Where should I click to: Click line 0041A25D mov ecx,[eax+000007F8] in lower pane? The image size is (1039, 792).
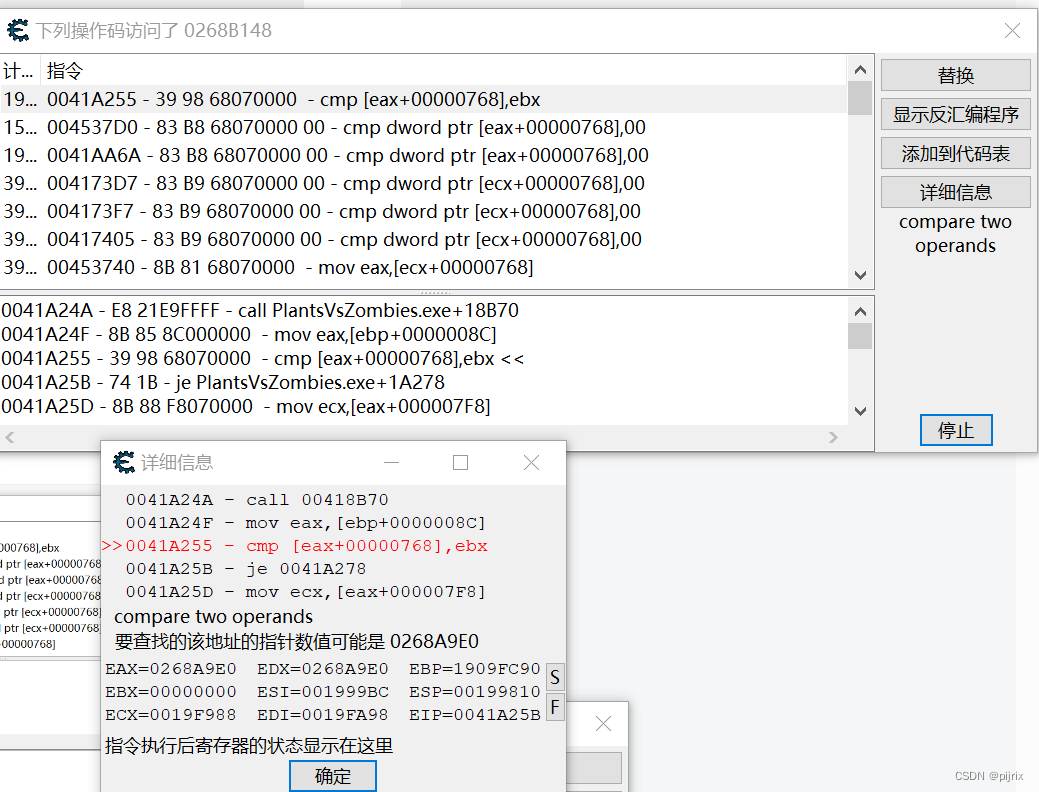click(246, 406)
